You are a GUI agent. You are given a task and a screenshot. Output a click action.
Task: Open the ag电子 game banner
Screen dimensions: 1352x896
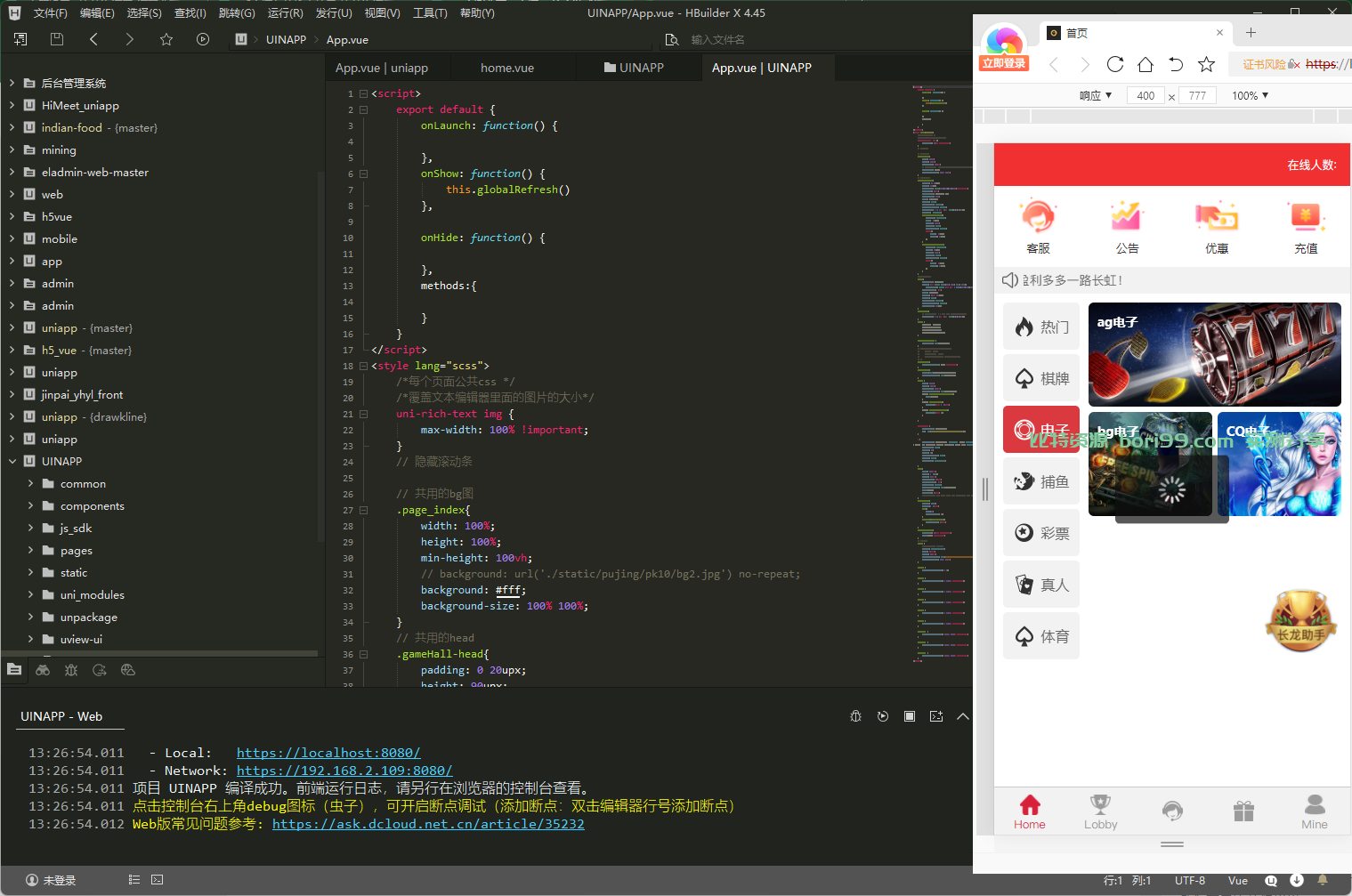tap(1214, 354)
